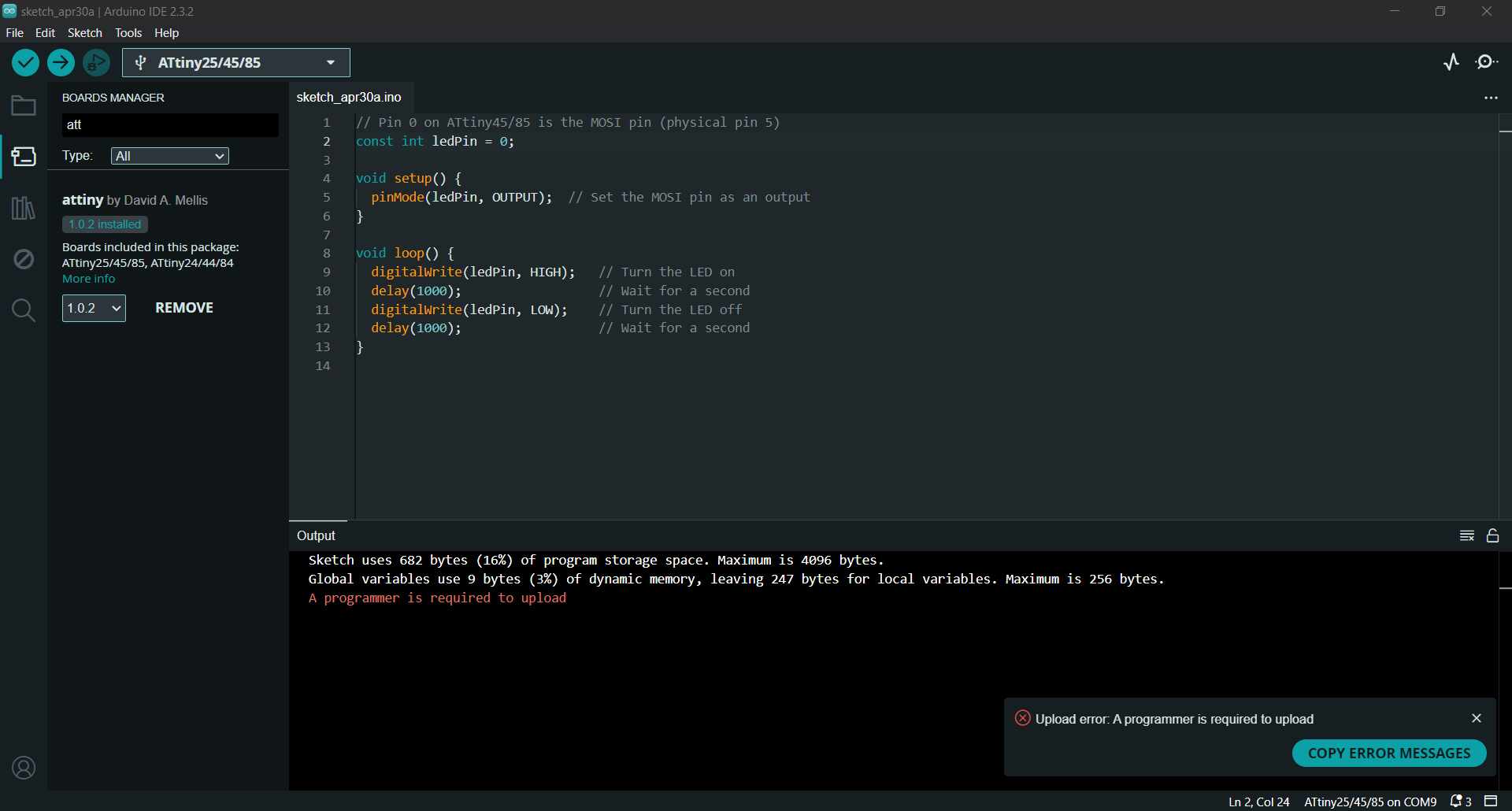1512x811 pixels.
Task: Click the BOARDS MANAGER panel title
Action: pos(113,98)
